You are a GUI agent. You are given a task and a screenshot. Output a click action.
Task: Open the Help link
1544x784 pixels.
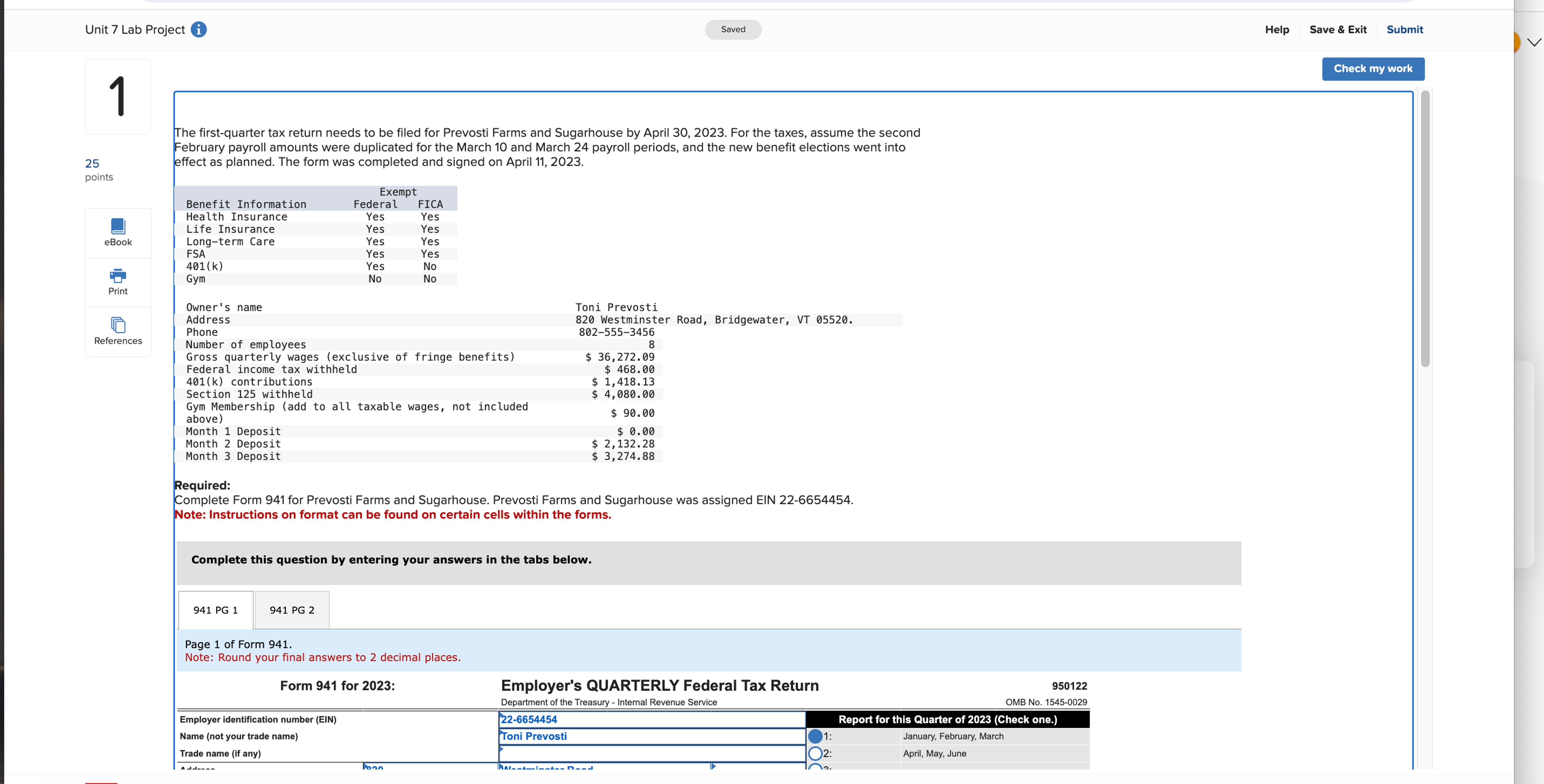pyautogui.click(x=1277, y=29)
